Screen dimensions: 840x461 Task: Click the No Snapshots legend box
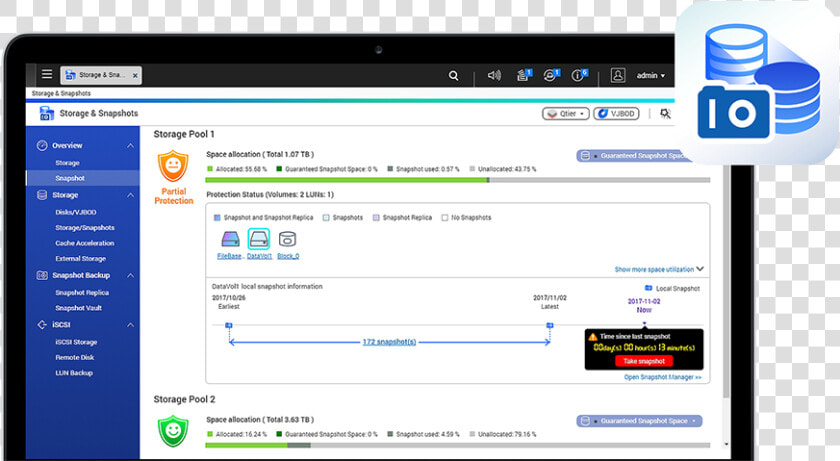(445, 218)
